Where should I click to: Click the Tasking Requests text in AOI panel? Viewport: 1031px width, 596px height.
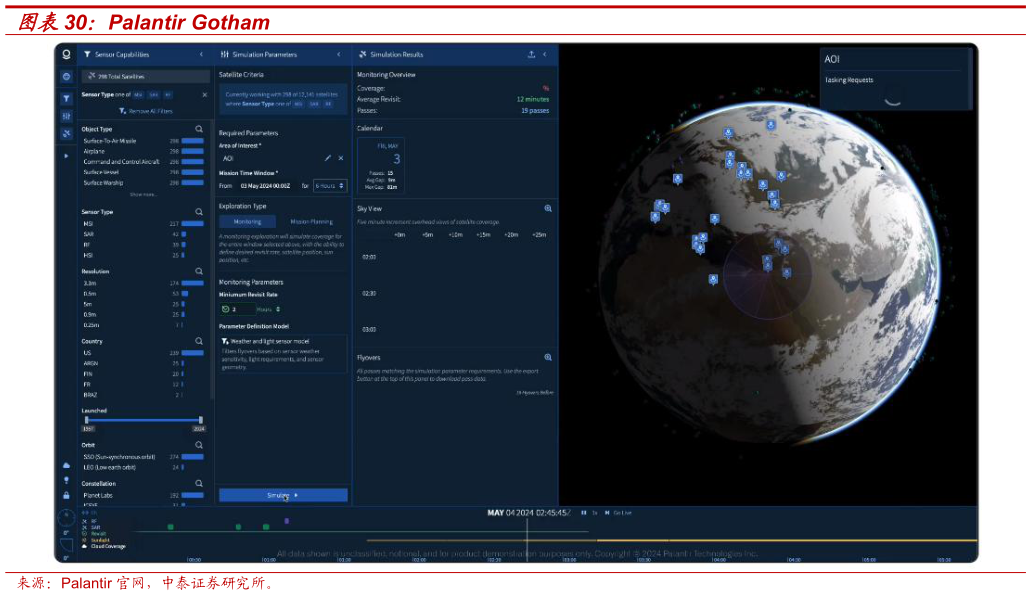[x=849, y=80]
